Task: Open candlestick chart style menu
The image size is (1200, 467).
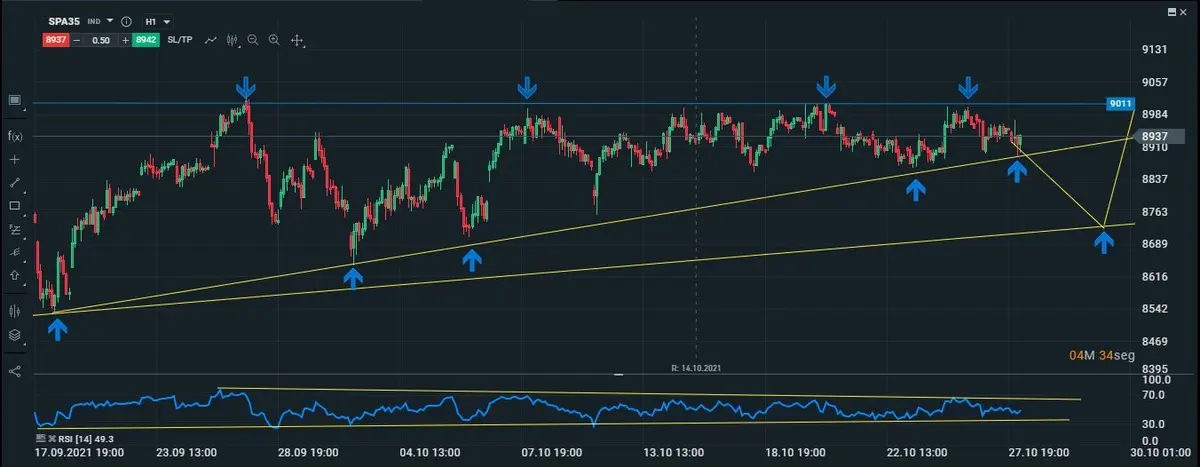Action: click(233, 40)
